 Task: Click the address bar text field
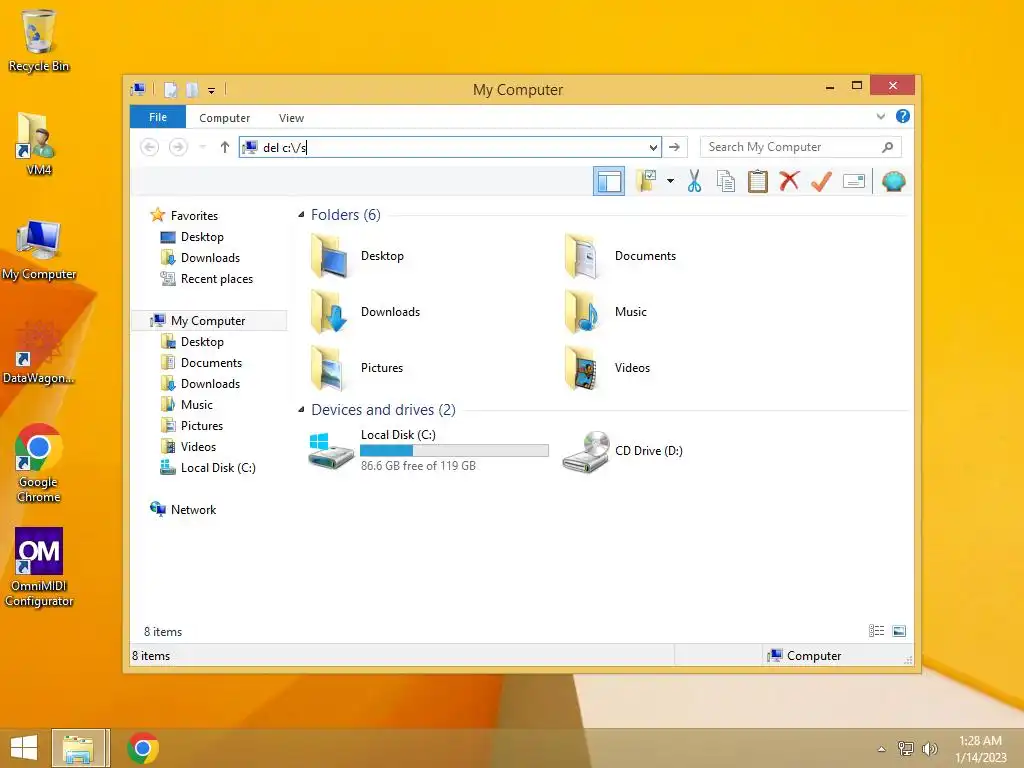point(451,148)
